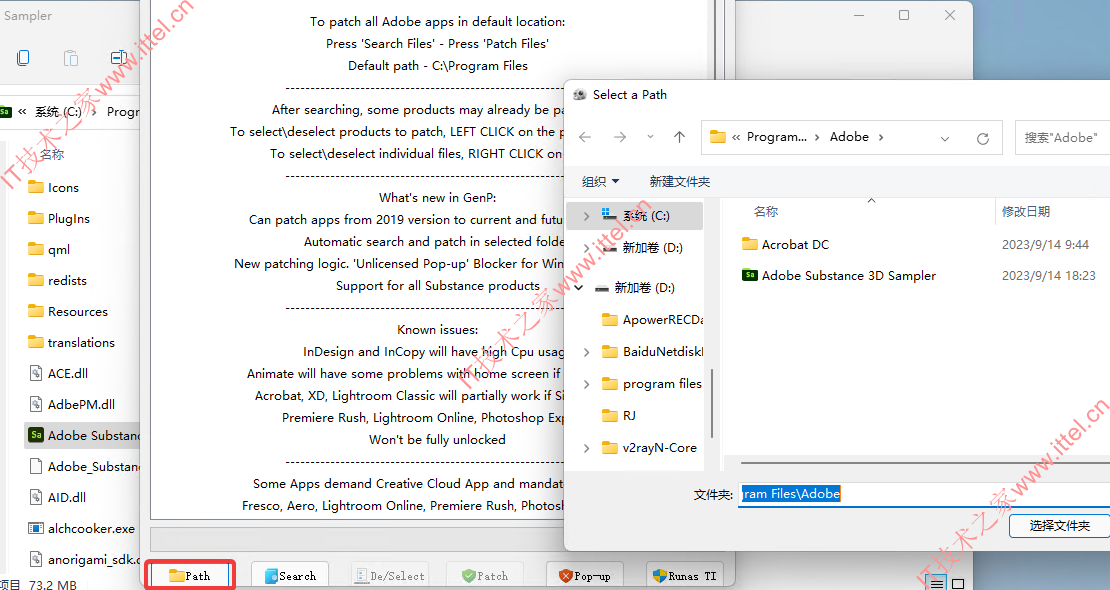
Task: Expand the 系统 (C:) tree node arrow
Action: coord(586,216)
